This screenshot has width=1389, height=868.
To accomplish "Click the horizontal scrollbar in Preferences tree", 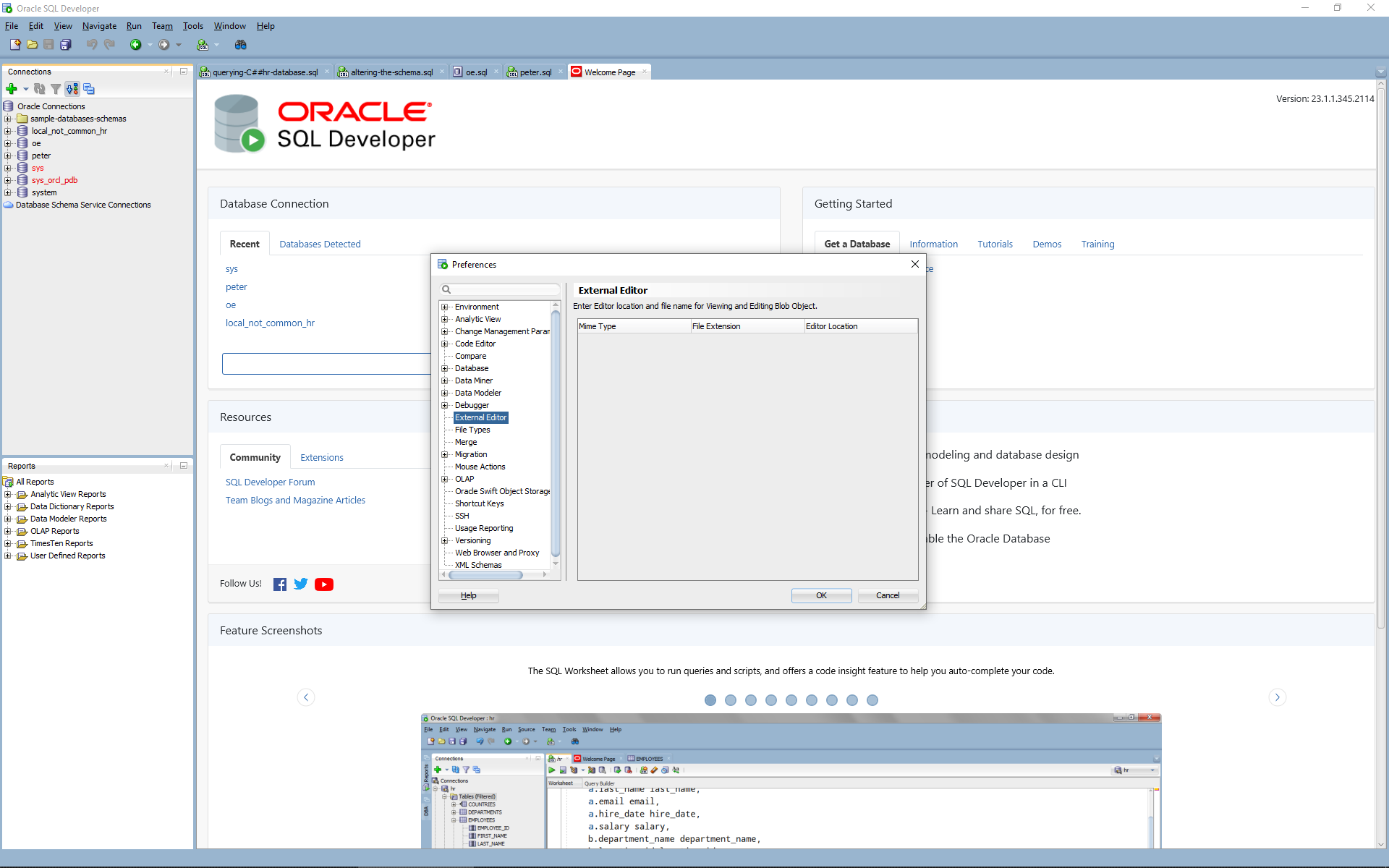I will [485, 575].
